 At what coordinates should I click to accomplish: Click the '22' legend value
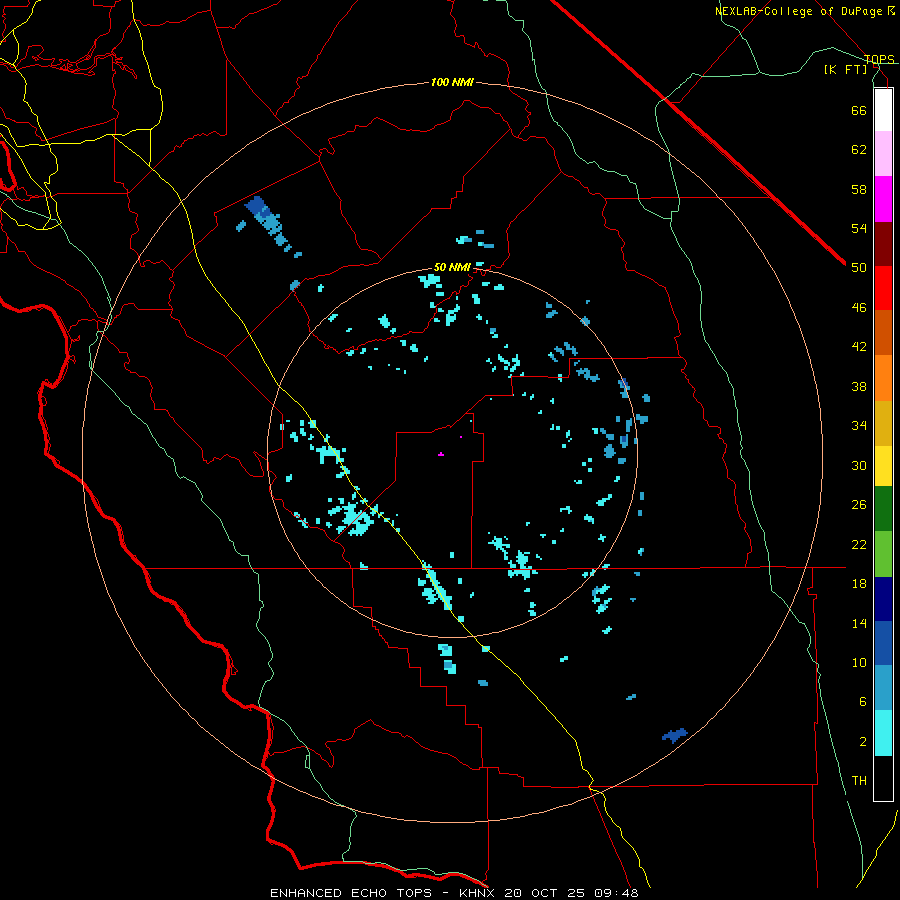tap(859, 544)
